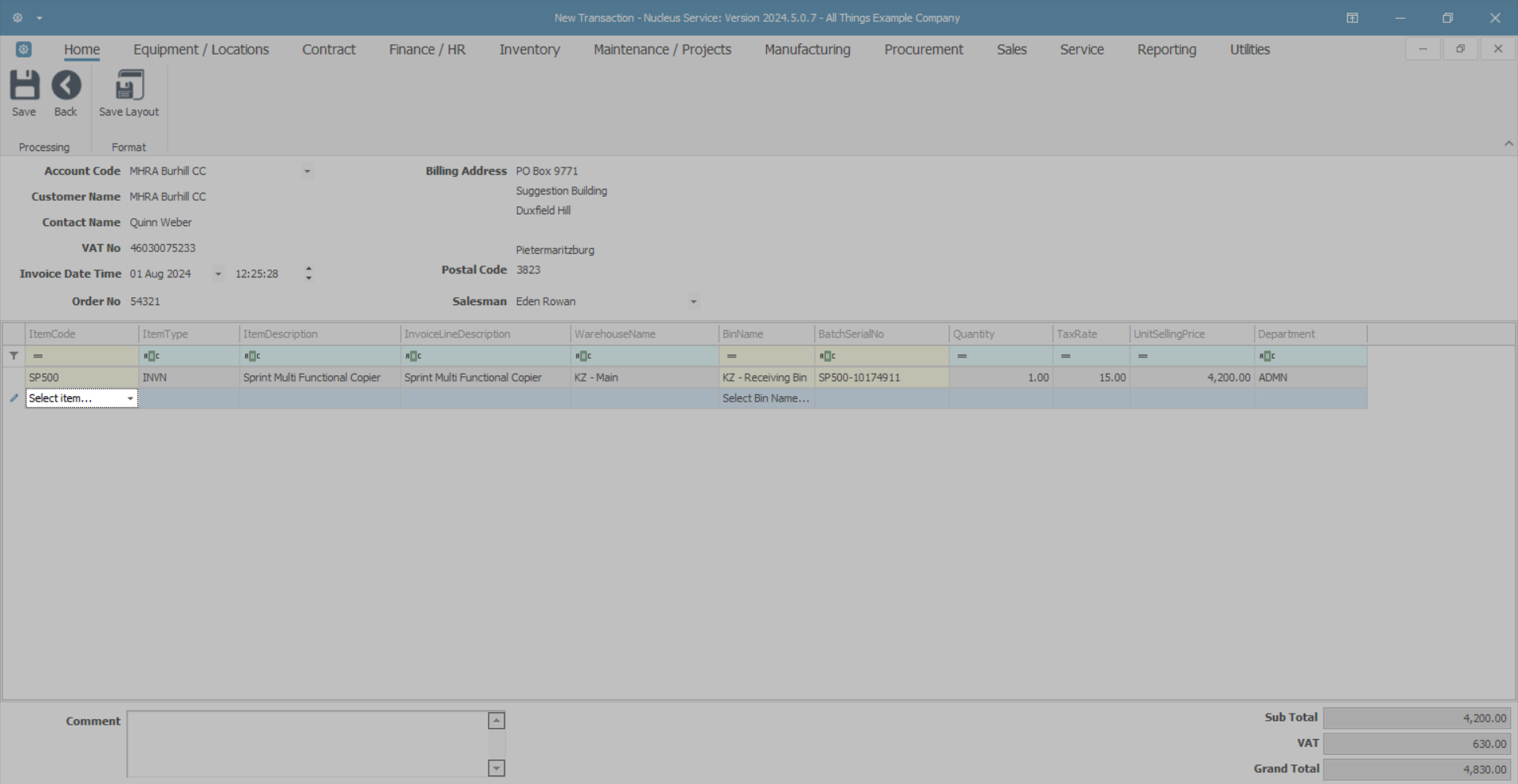Click the Save icon in the ribbon
Screen dimensions: 1518x784
[x=24, y=85]
